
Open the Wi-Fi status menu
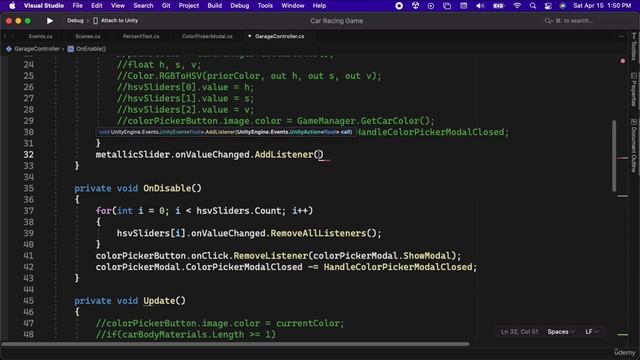[517, 6]
